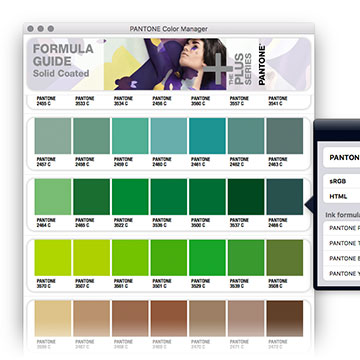Click the PANTONE 3500 C swatch
Screen dimensions: 360x360
[207, 197]
